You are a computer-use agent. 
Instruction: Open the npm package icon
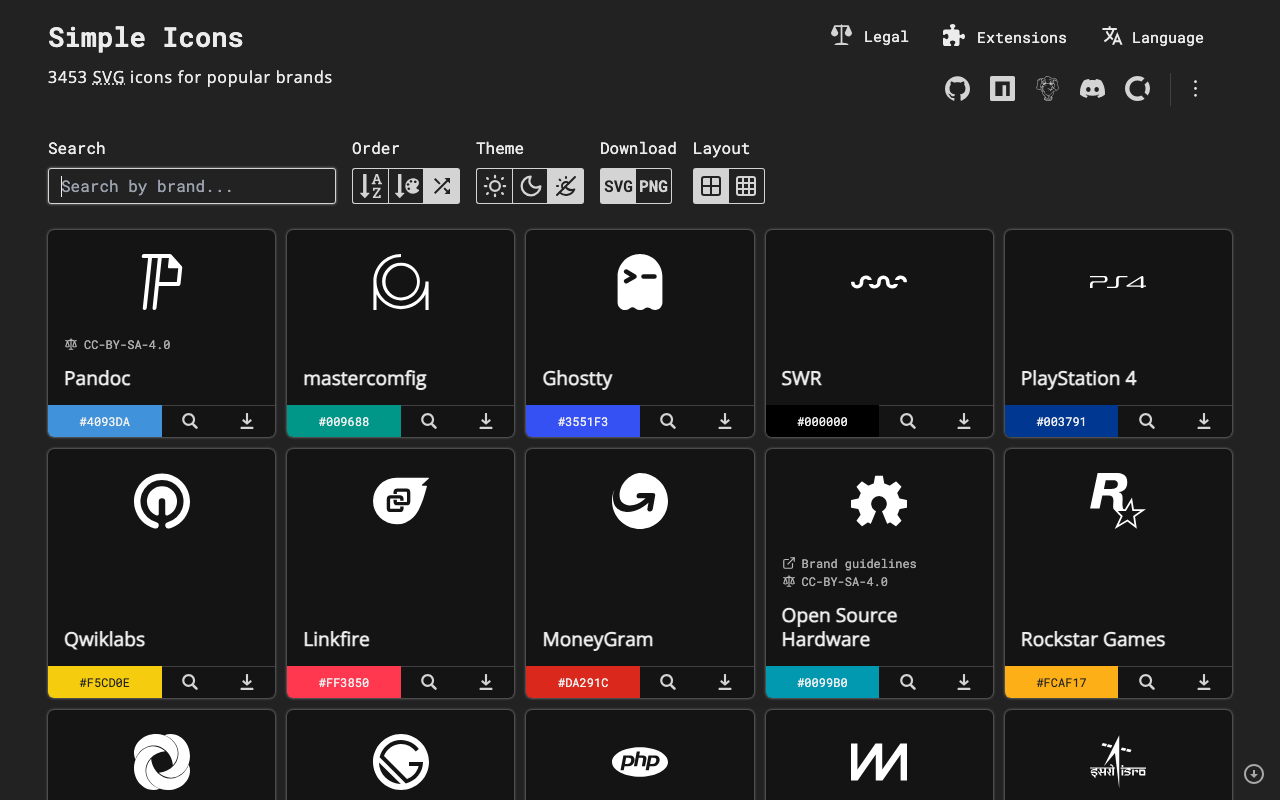coord(1002,89)
